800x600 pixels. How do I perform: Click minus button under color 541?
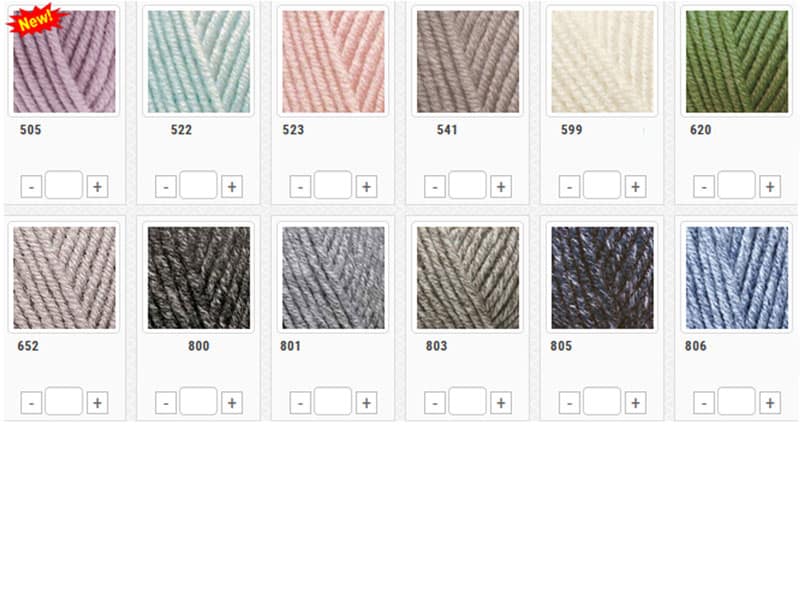click(435, 187)
